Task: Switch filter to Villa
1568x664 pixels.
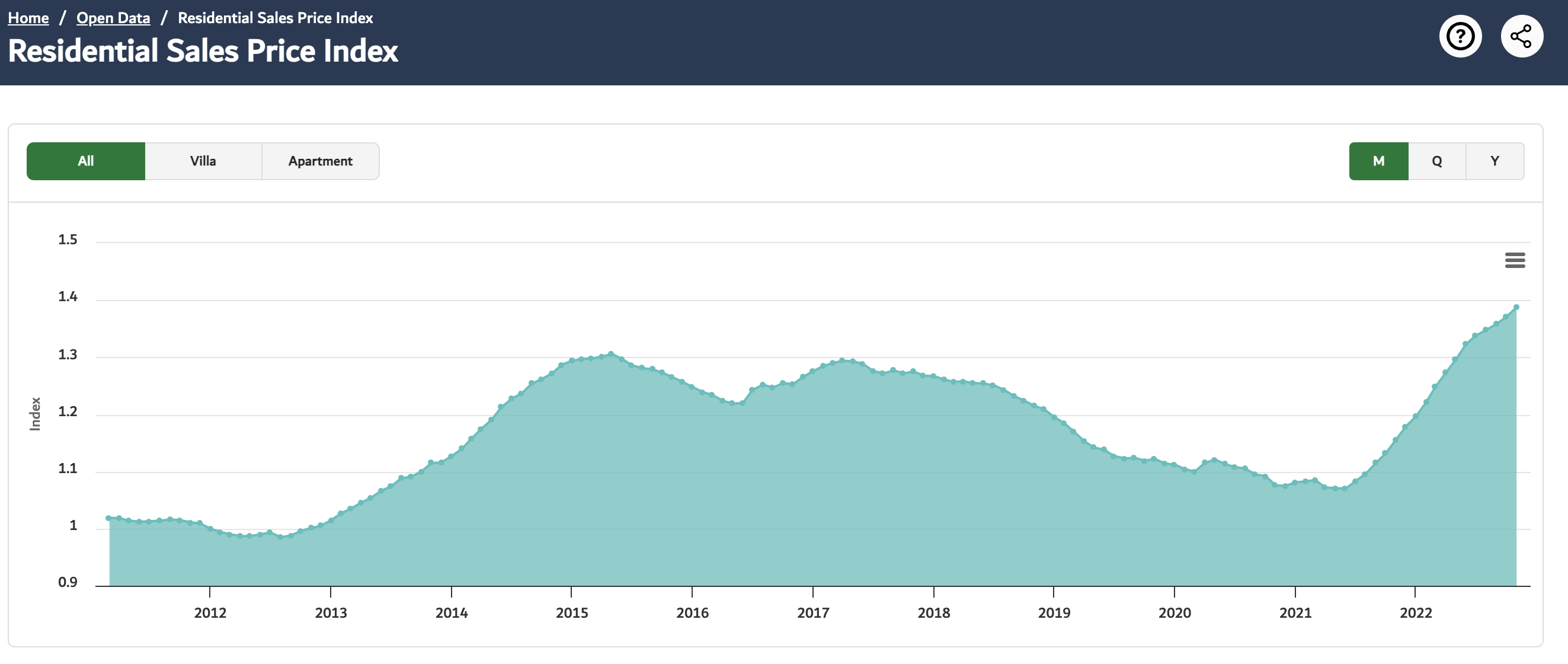Action: click(x=203, y=161)
